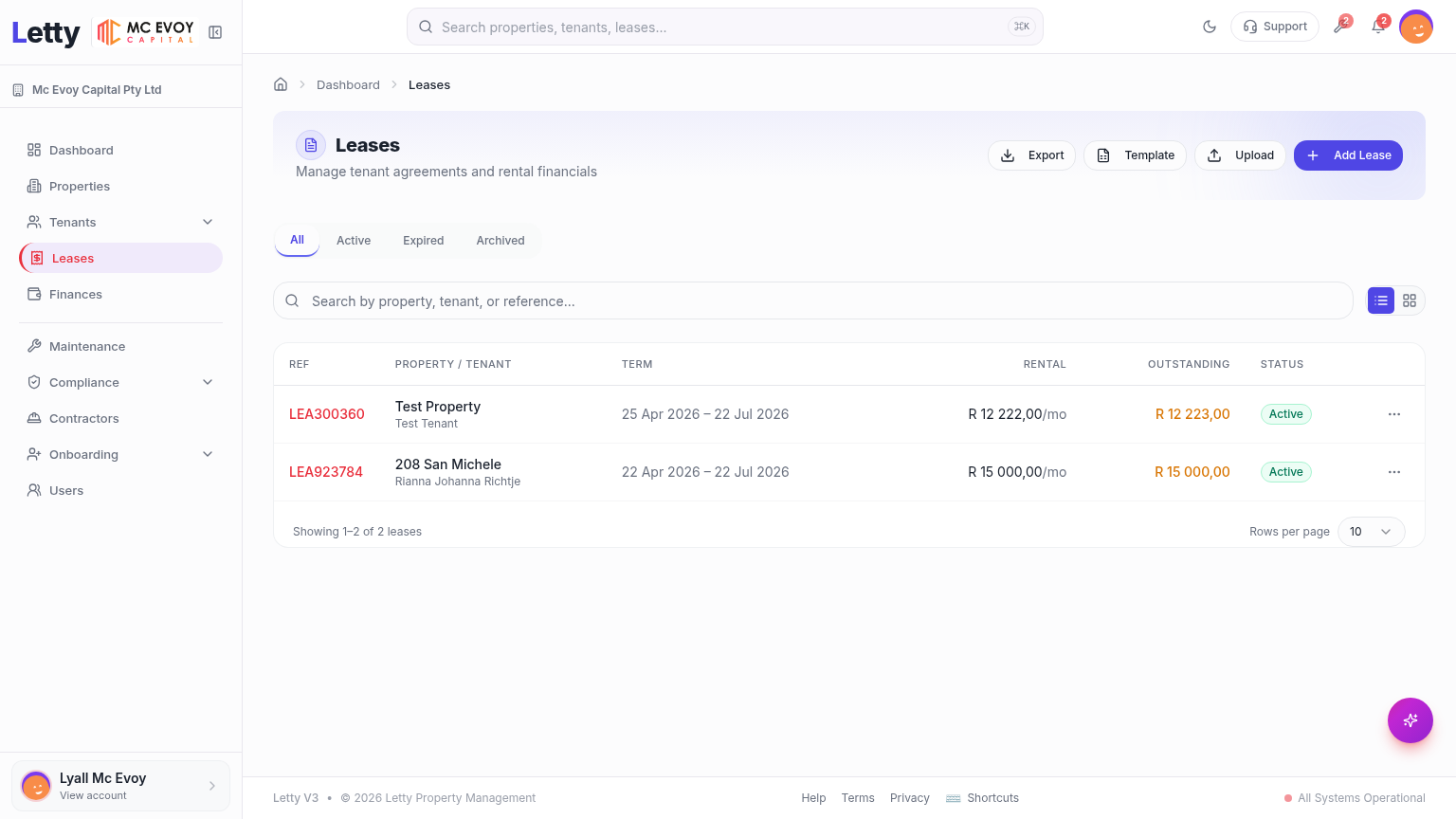Open lease reference LEA300360
Screen dimensions: 1456x819
327,414
